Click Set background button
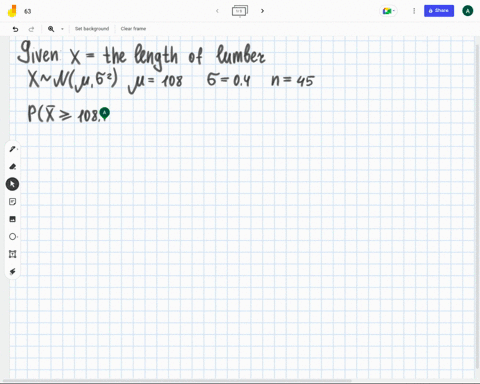 92,29
